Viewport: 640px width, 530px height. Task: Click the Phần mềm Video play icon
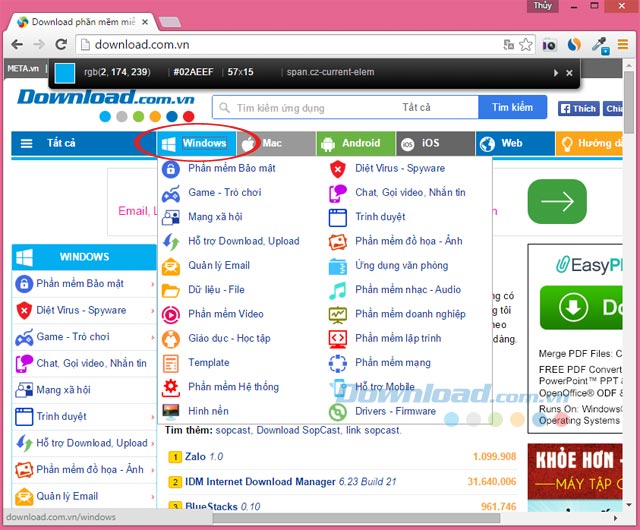[171, 314]
